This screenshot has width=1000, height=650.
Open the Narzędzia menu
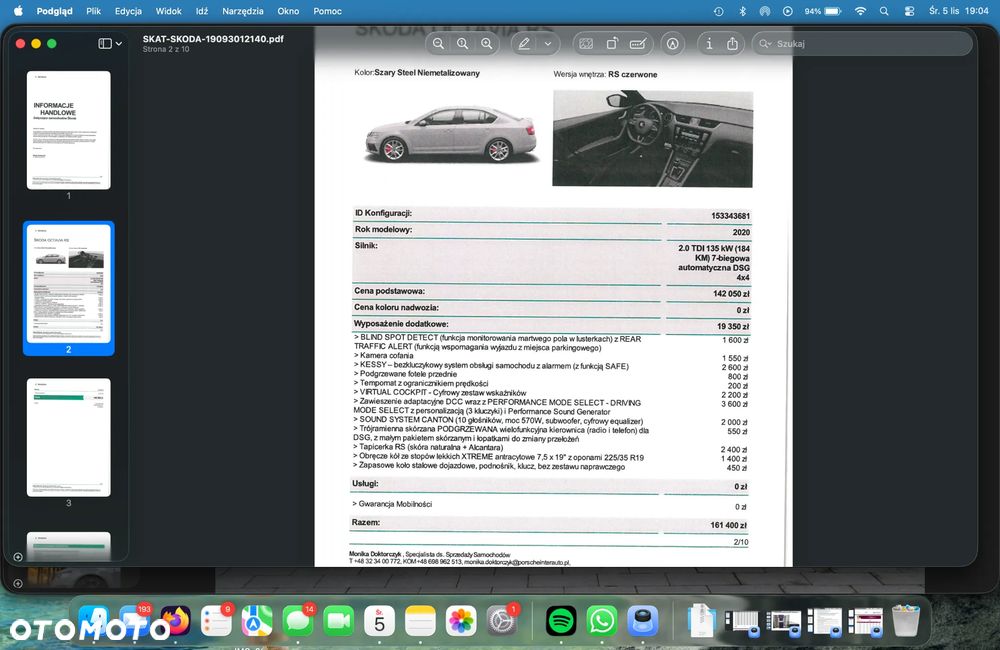tap(242, 11)
